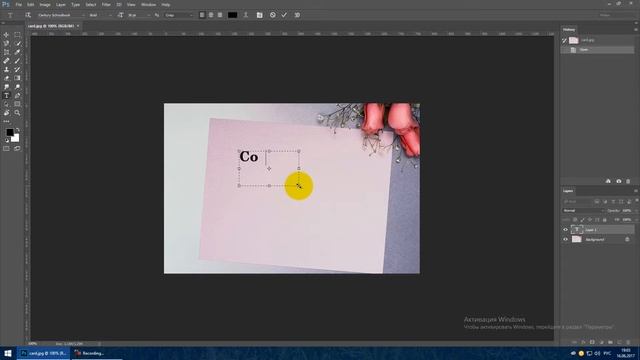The image size is (640, 360).
Task: Click the foreground color swatch
Action: click(9, 132)
